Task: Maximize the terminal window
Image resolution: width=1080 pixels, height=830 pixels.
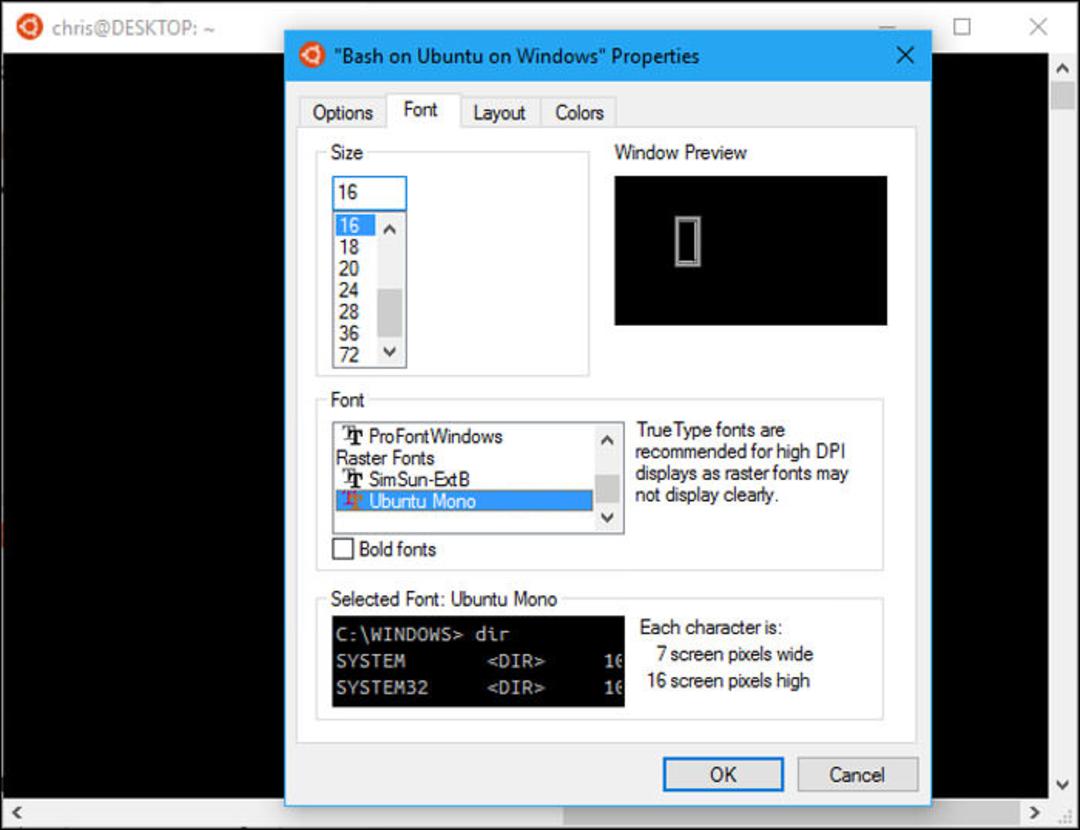Action: (x=962, y=27)
